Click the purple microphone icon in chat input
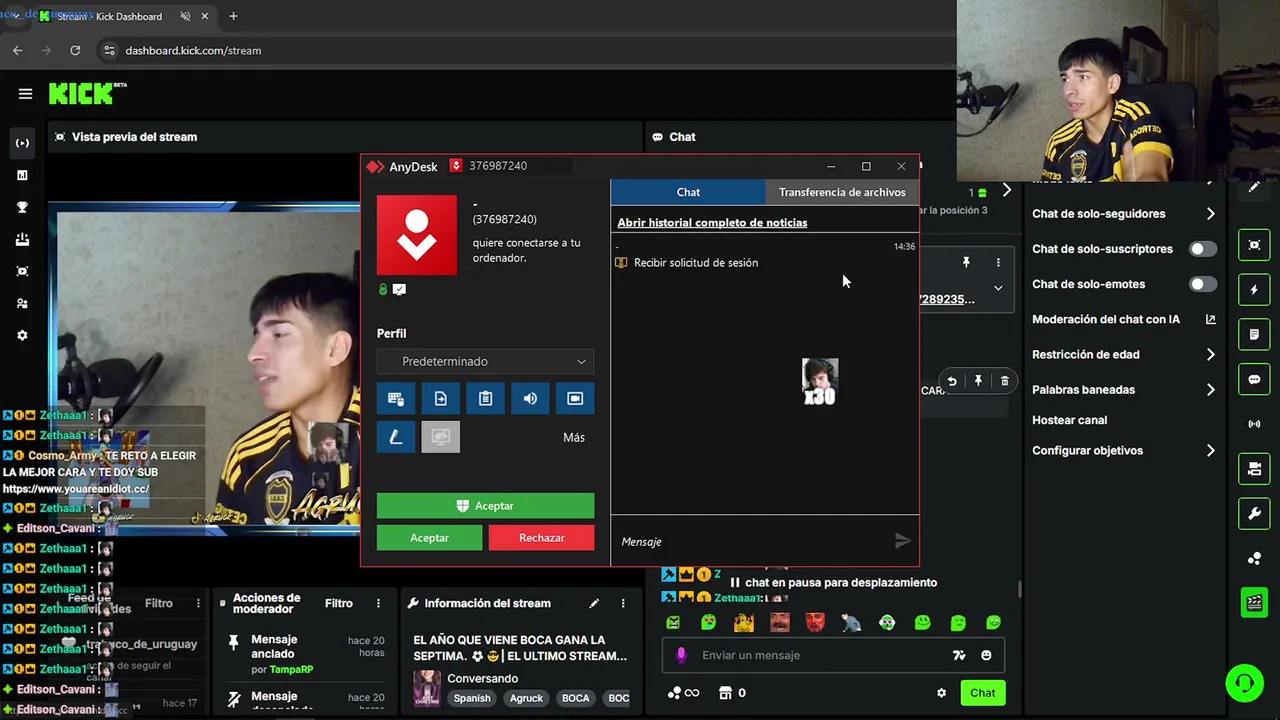1280x720 pixels. [x=681, y=655]
